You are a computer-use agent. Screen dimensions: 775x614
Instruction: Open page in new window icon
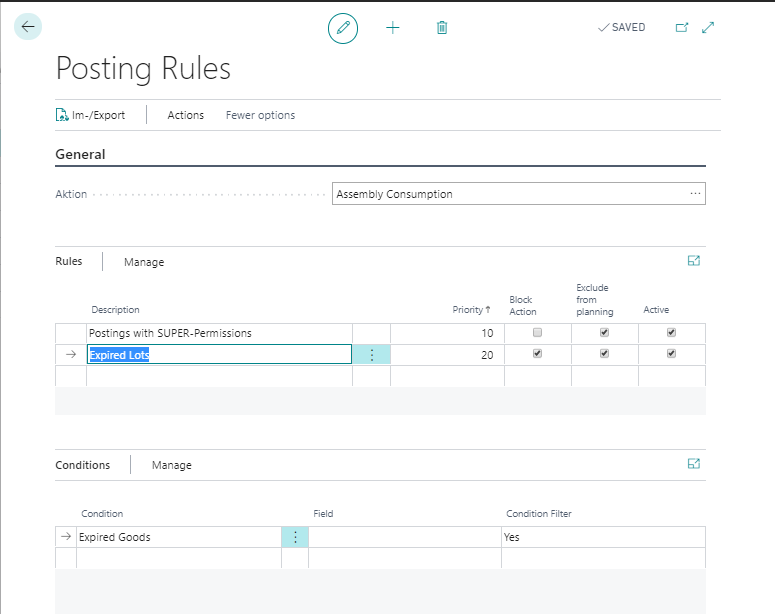pos(682,27)
